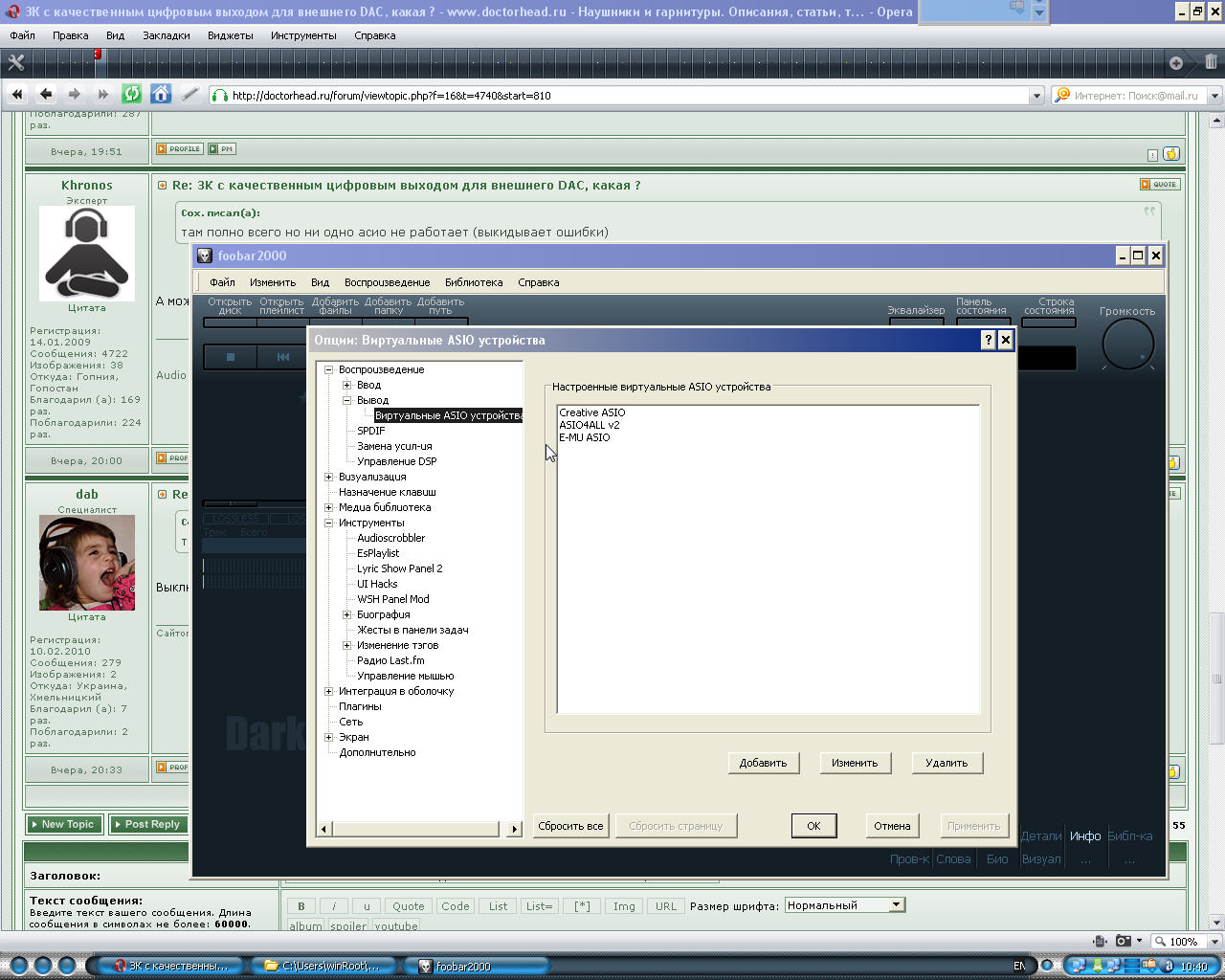Viewport: 1225px width, 980px height.
Task: Click the OK button in options dialog
Action: coord(813,826)
